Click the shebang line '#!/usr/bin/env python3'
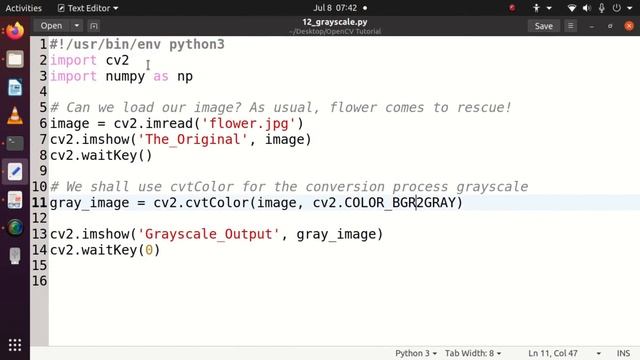The width and height of the screenshot is (640, 360). pos(137,44)
